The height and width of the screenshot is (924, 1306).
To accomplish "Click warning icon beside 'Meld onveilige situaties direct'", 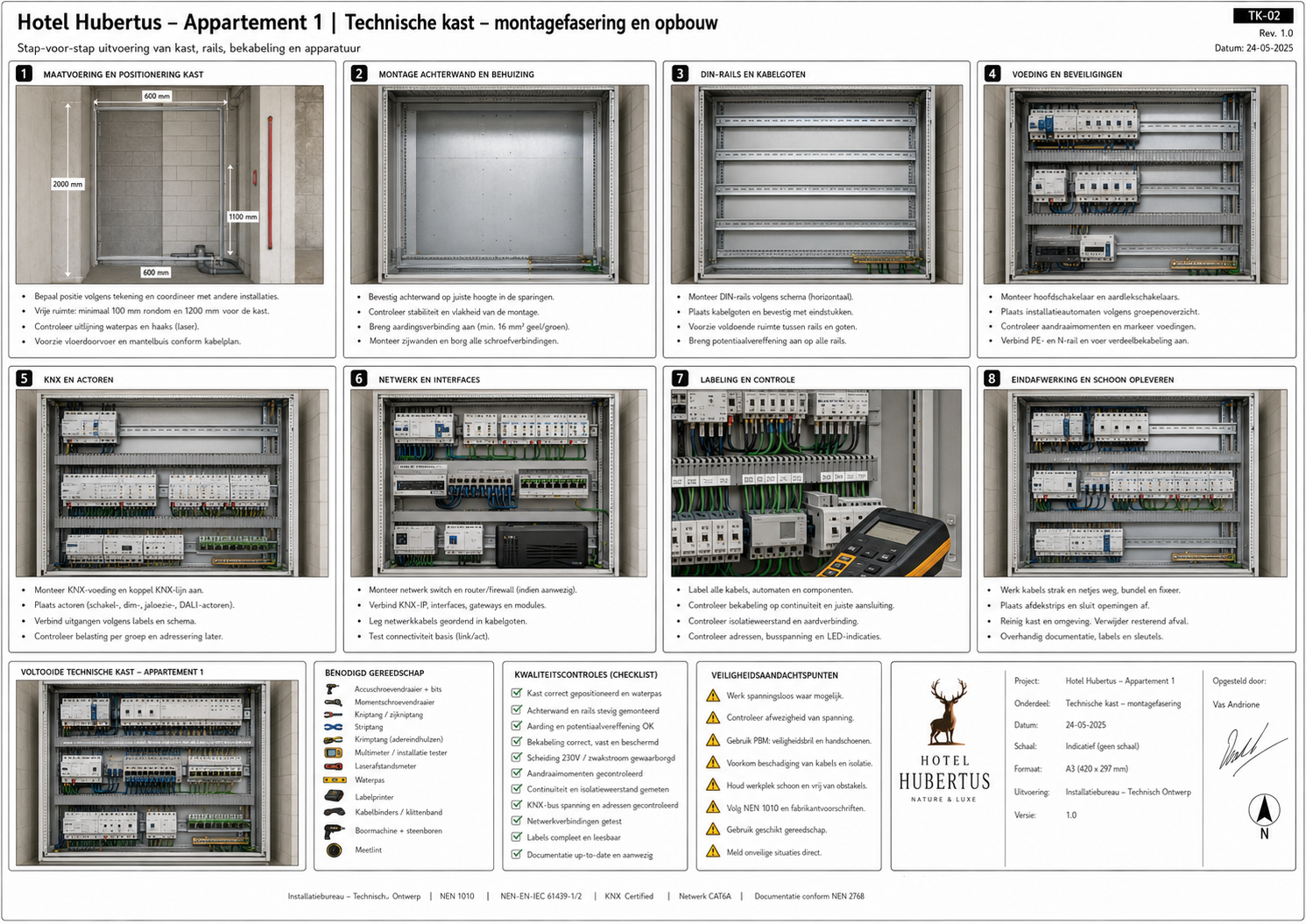I will pos(713,852).
